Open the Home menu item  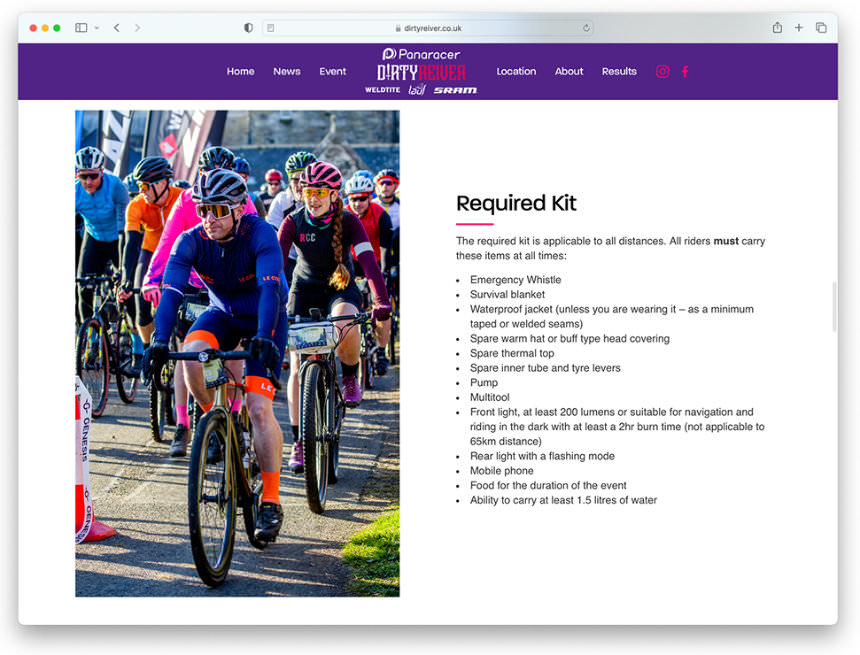[240, 71]
